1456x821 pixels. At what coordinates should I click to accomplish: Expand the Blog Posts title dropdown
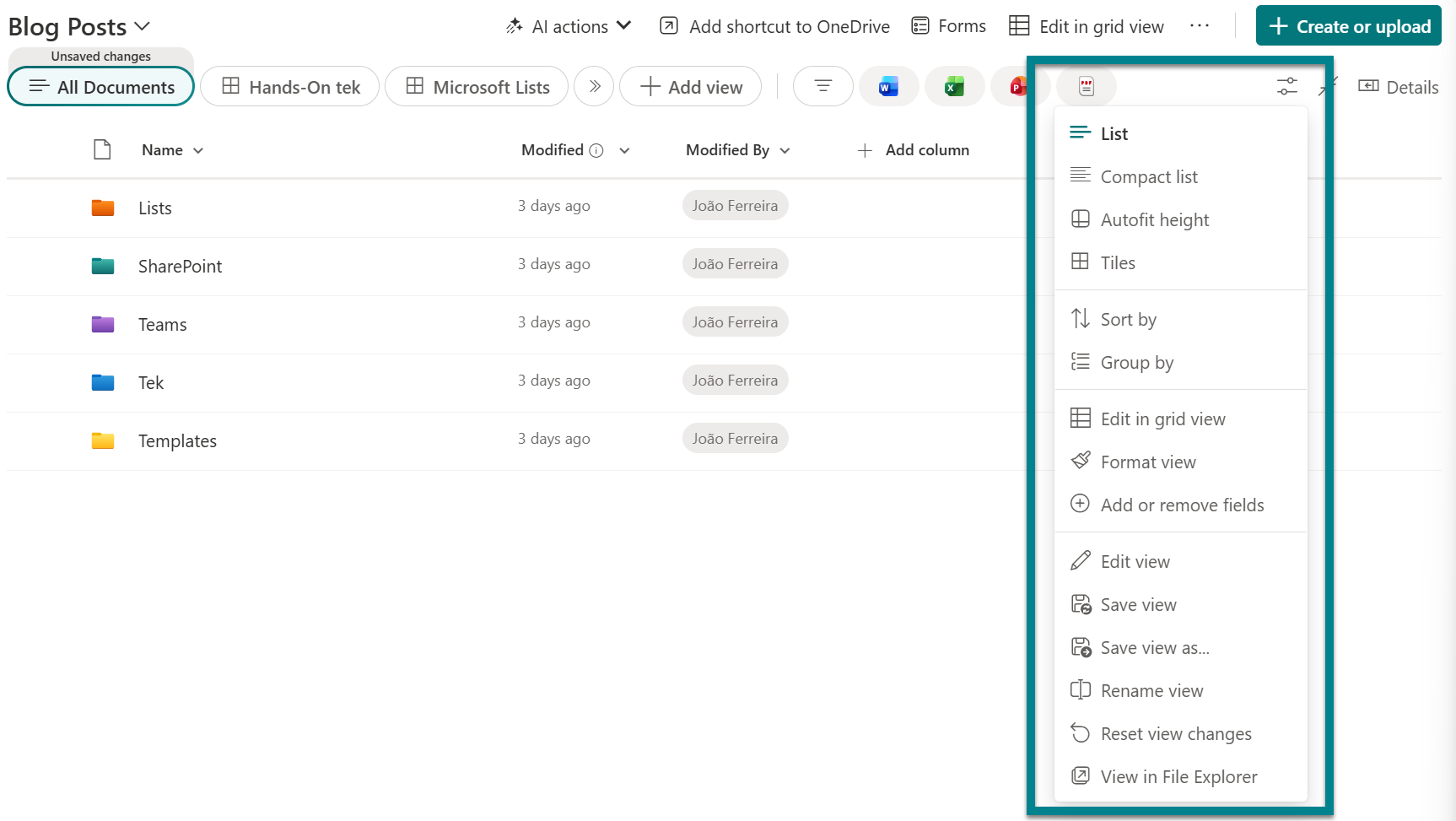coord(142,25)
